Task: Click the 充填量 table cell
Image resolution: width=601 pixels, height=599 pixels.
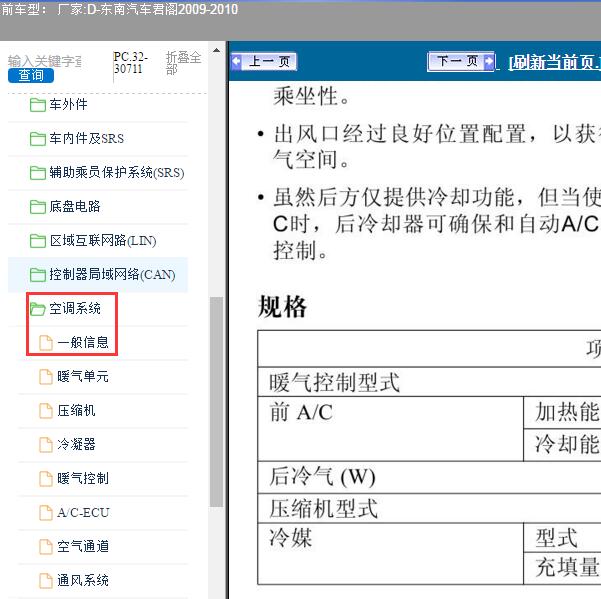Action: pos(562,568)
